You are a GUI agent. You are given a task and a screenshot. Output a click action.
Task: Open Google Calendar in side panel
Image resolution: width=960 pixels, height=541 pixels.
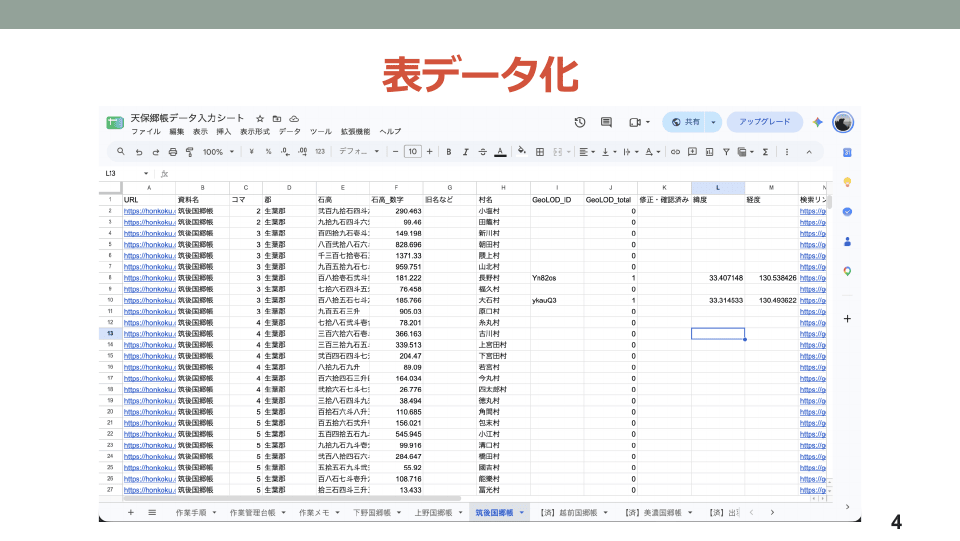(x=847, y=152)
